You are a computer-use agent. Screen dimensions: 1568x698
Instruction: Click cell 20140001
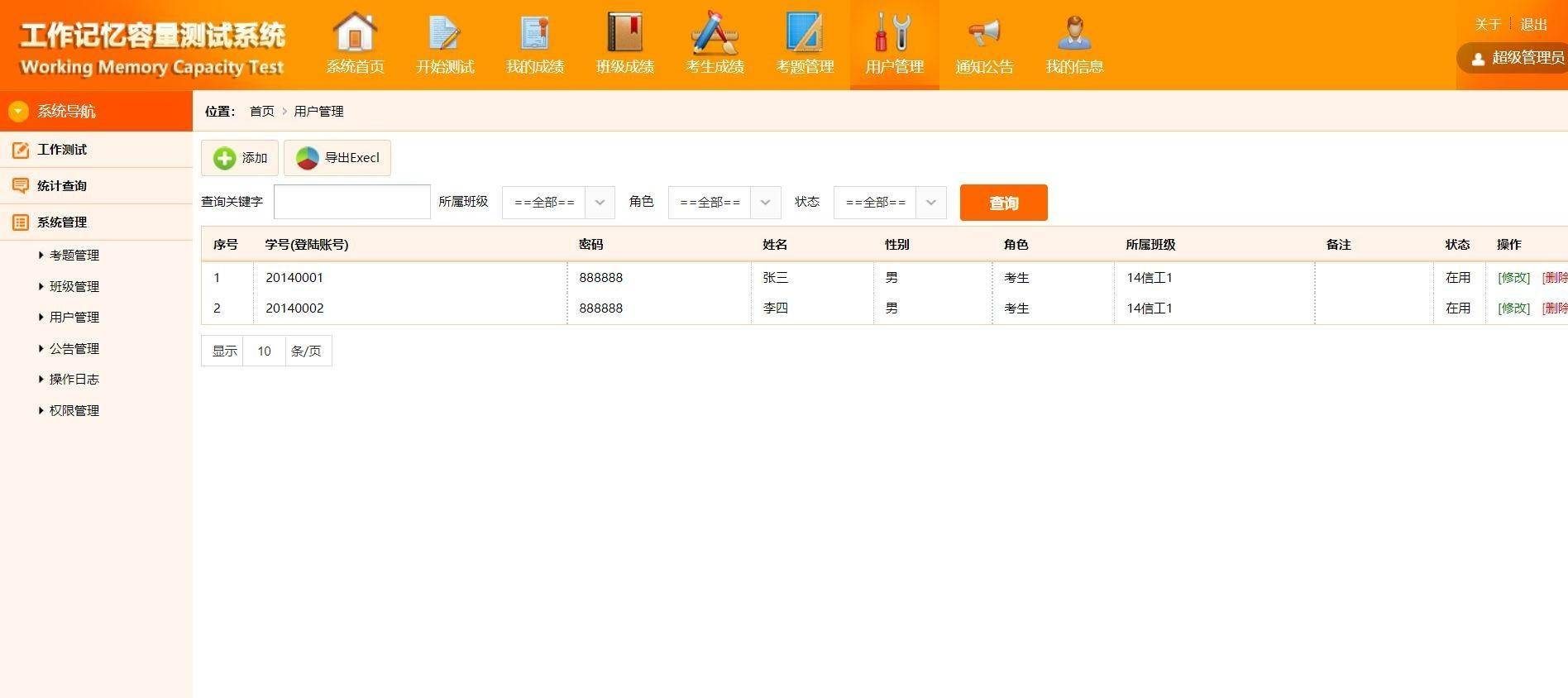[x=294, y=278]
